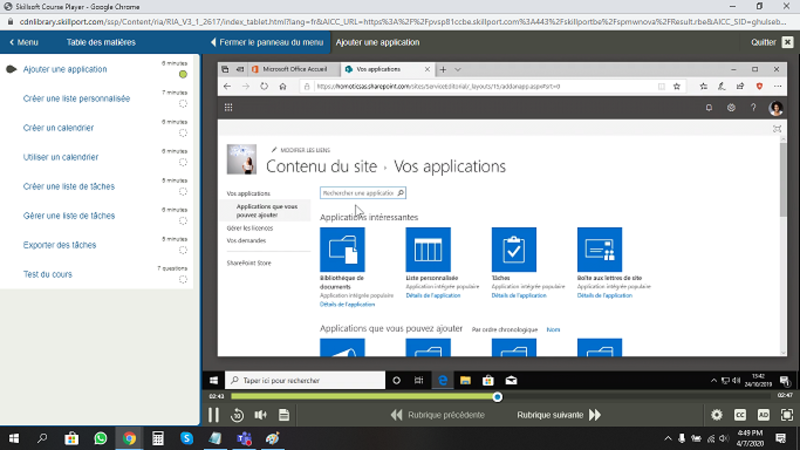Image resolution: width=800 pixels, height=450 pixels.
Task: Expand Edge tab list chevron
Action: click(458, 69)
